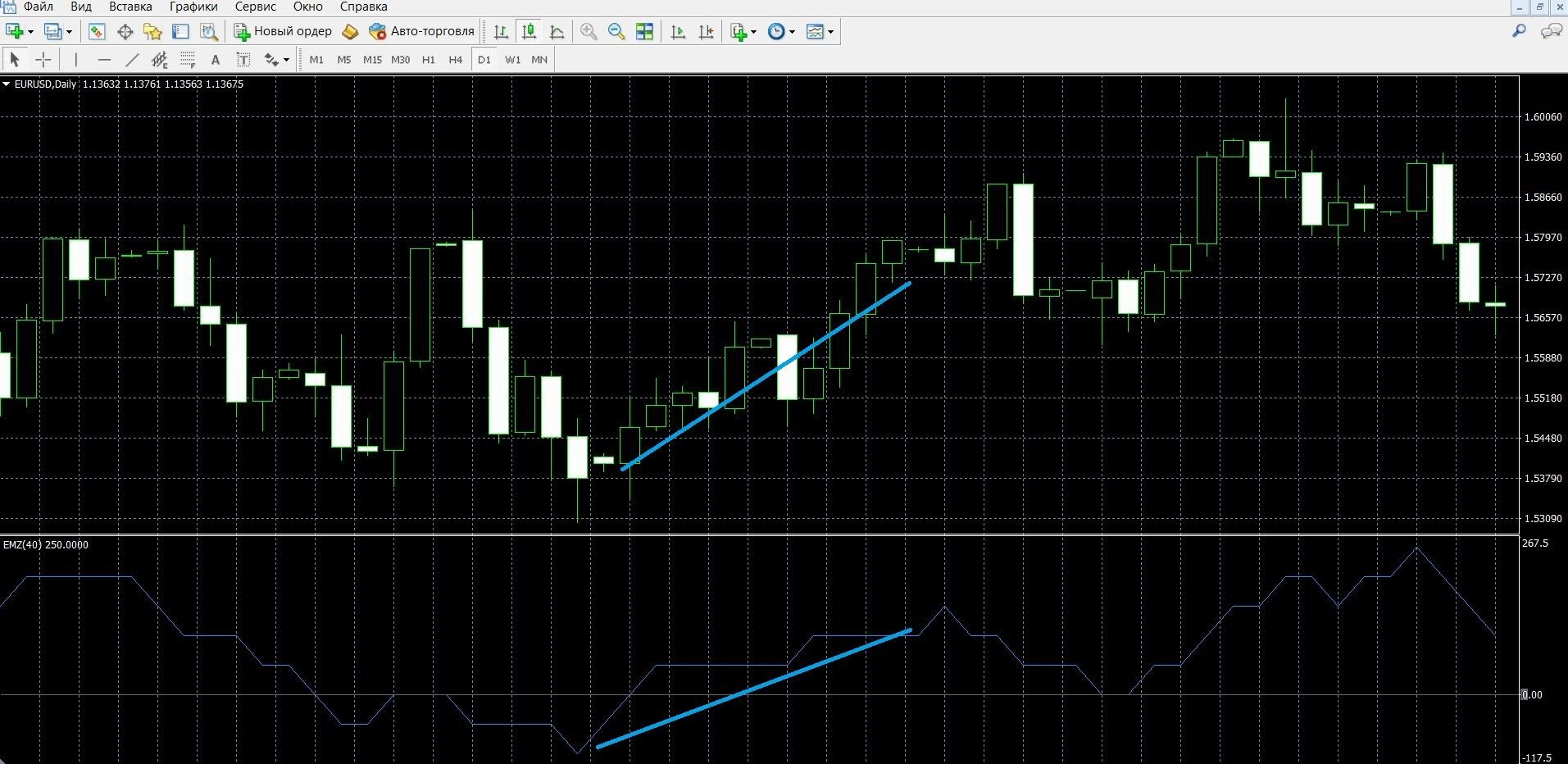Click the Templates icon
The image size is (1568, 764).
point(815,32)
